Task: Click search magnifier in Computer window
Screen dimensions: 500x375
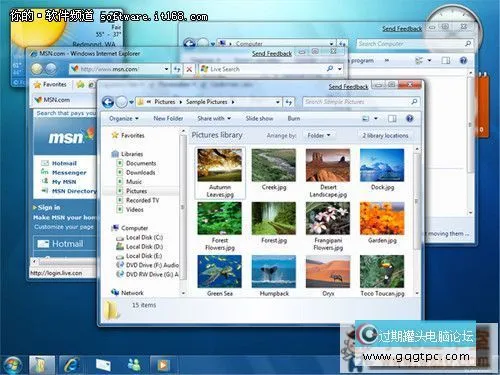Action: point(468,43)
